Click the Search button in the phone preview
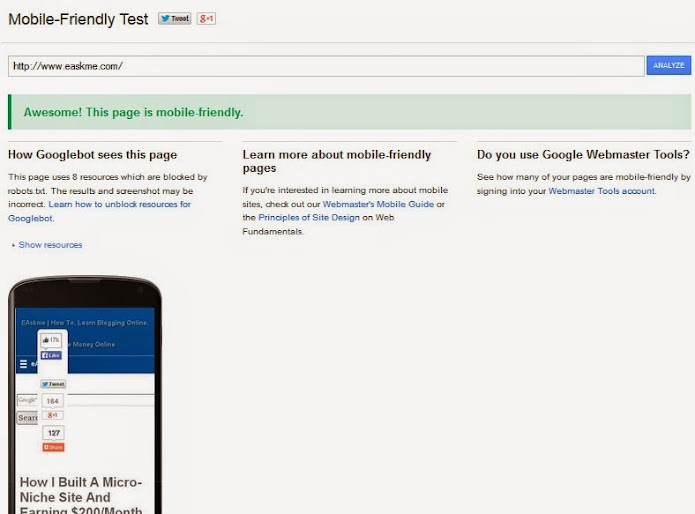Viewport: 695px width, 514px height. coord(27,418)
